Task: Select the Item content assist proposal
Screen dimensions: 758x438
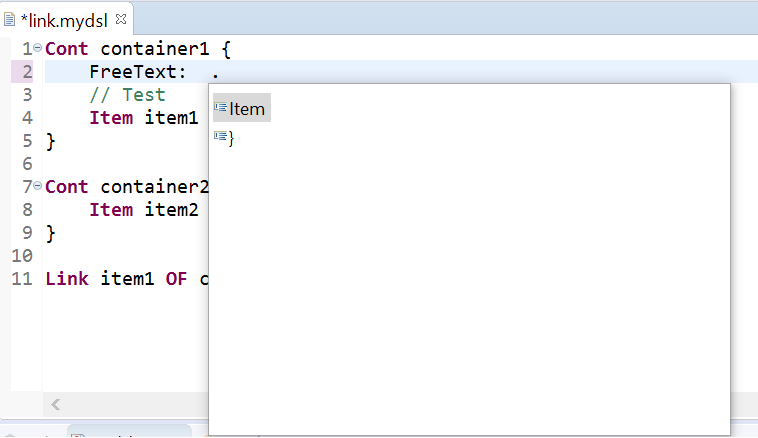Action: click(x=242, y=108)
